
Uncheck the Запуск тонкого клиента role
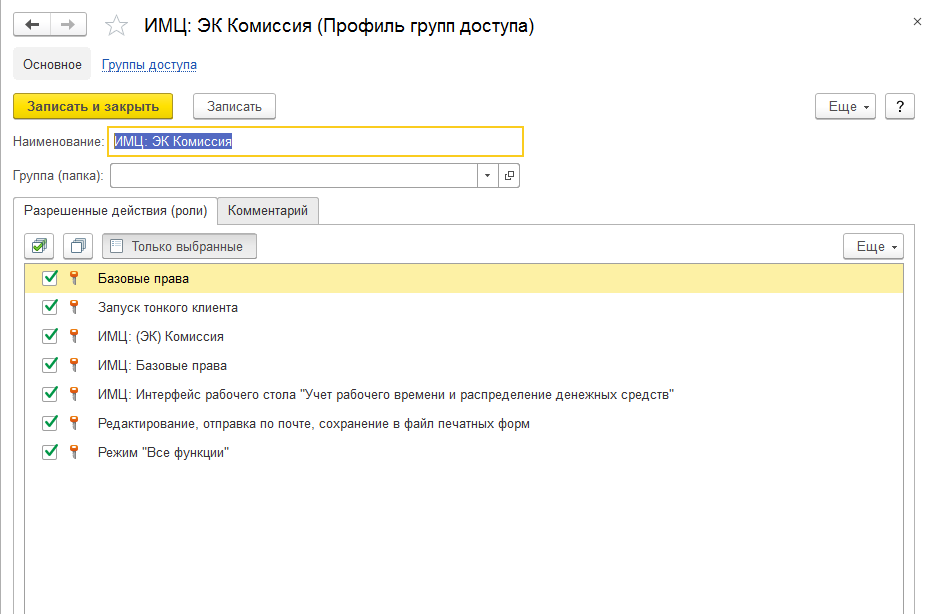click(x=50, y=308)
